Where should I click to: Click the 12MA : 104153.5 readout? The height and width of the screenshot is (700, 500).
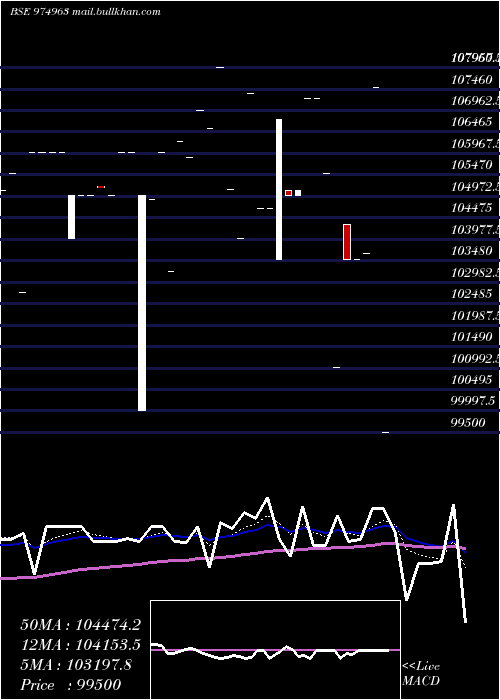[81, 644]
